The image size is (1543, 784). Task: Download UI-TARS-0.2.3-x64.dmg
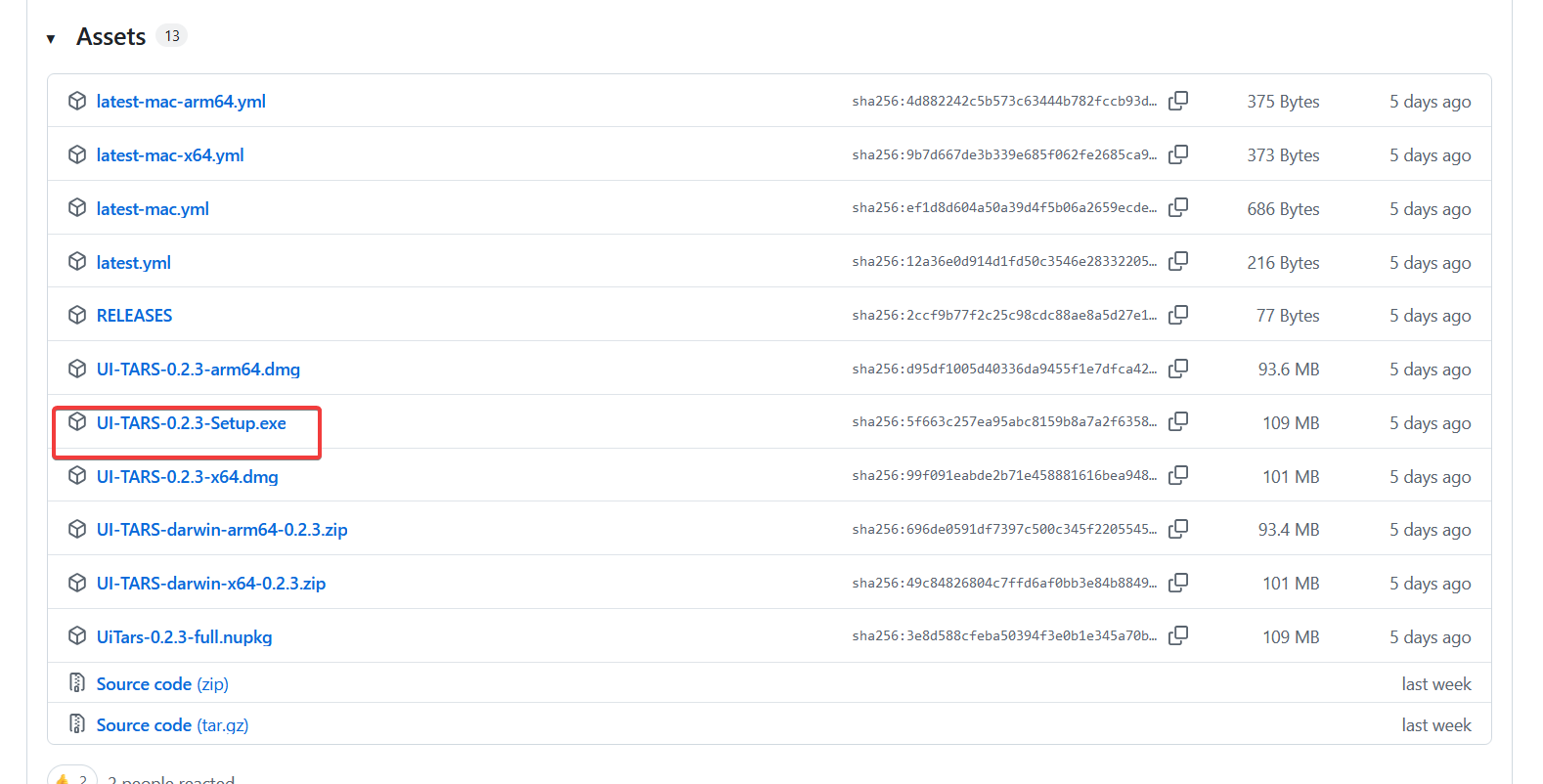click(x=188, y=477)
